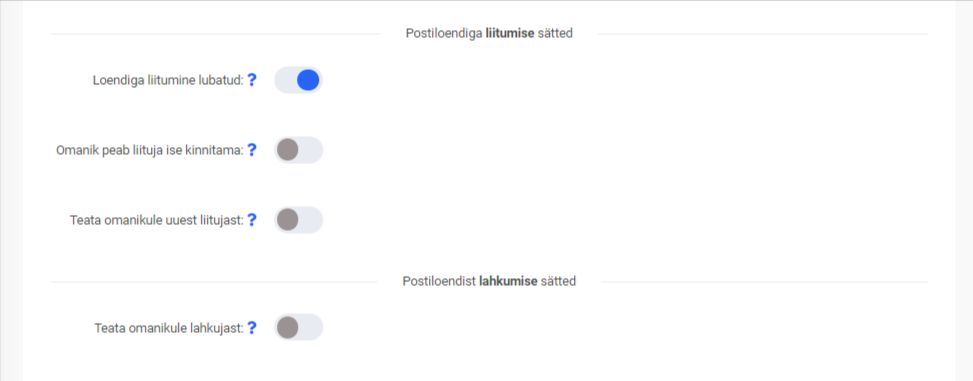
Task: Click the Omanik peab liituja ise kinnitama label
Action: 150,151
